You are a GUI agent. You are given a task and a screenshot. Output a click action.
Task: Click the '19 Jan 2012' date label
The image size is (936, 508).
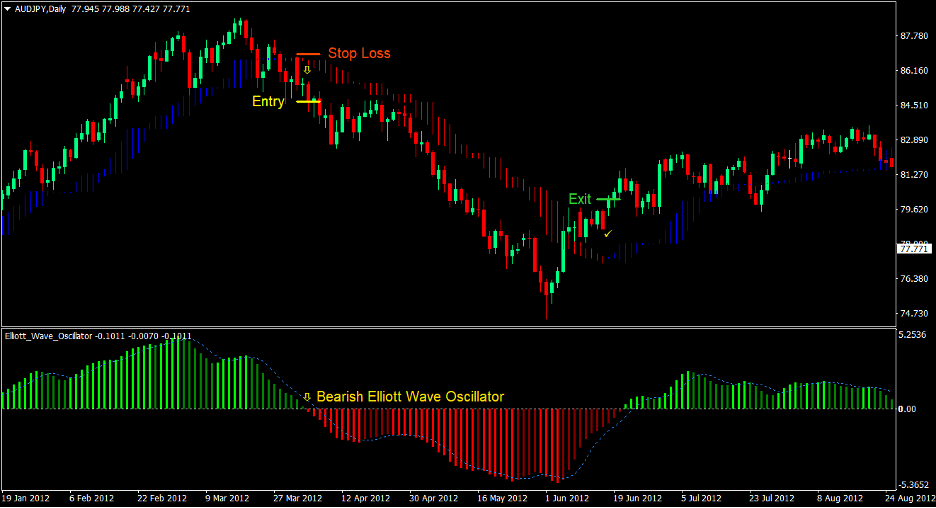[x=26, y=498]
